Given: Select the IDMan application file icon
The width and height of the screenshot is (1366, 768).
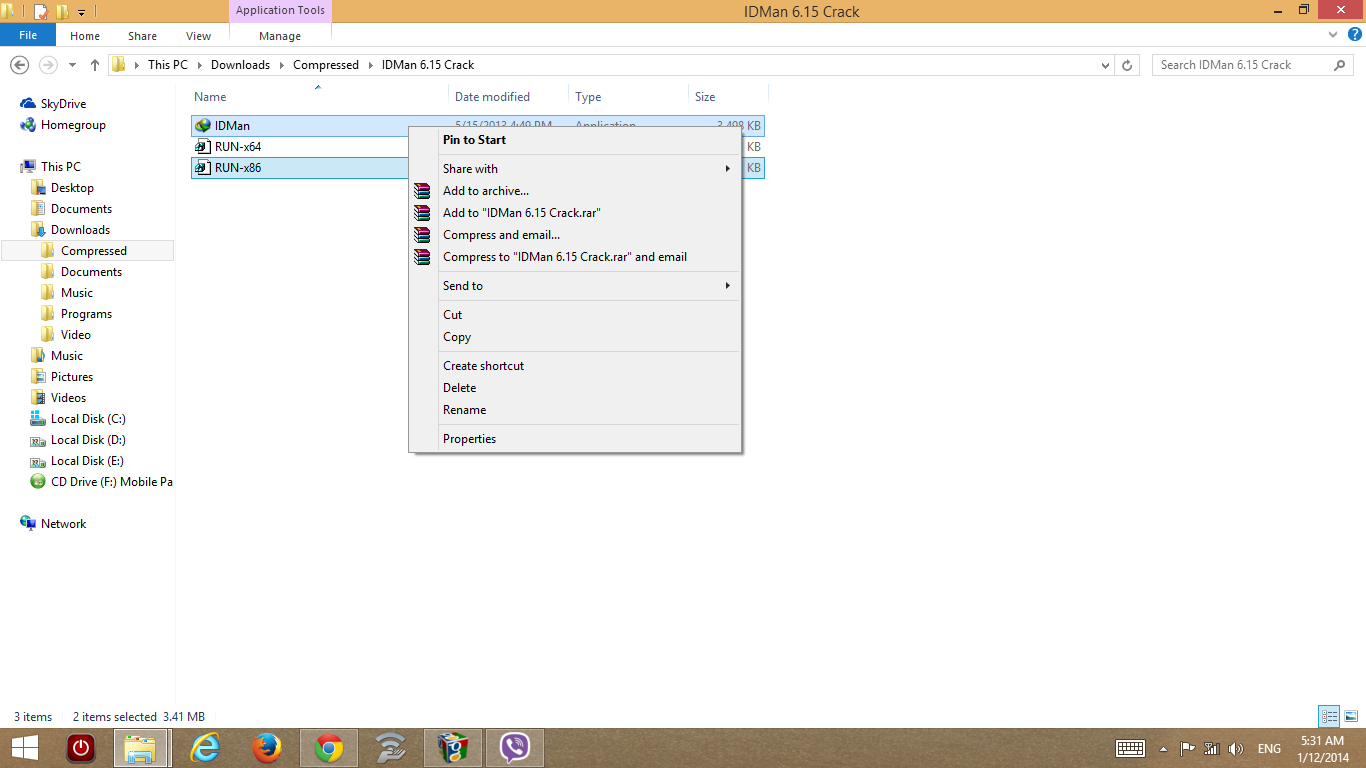Looking at the screenshot, I should 203,126.
